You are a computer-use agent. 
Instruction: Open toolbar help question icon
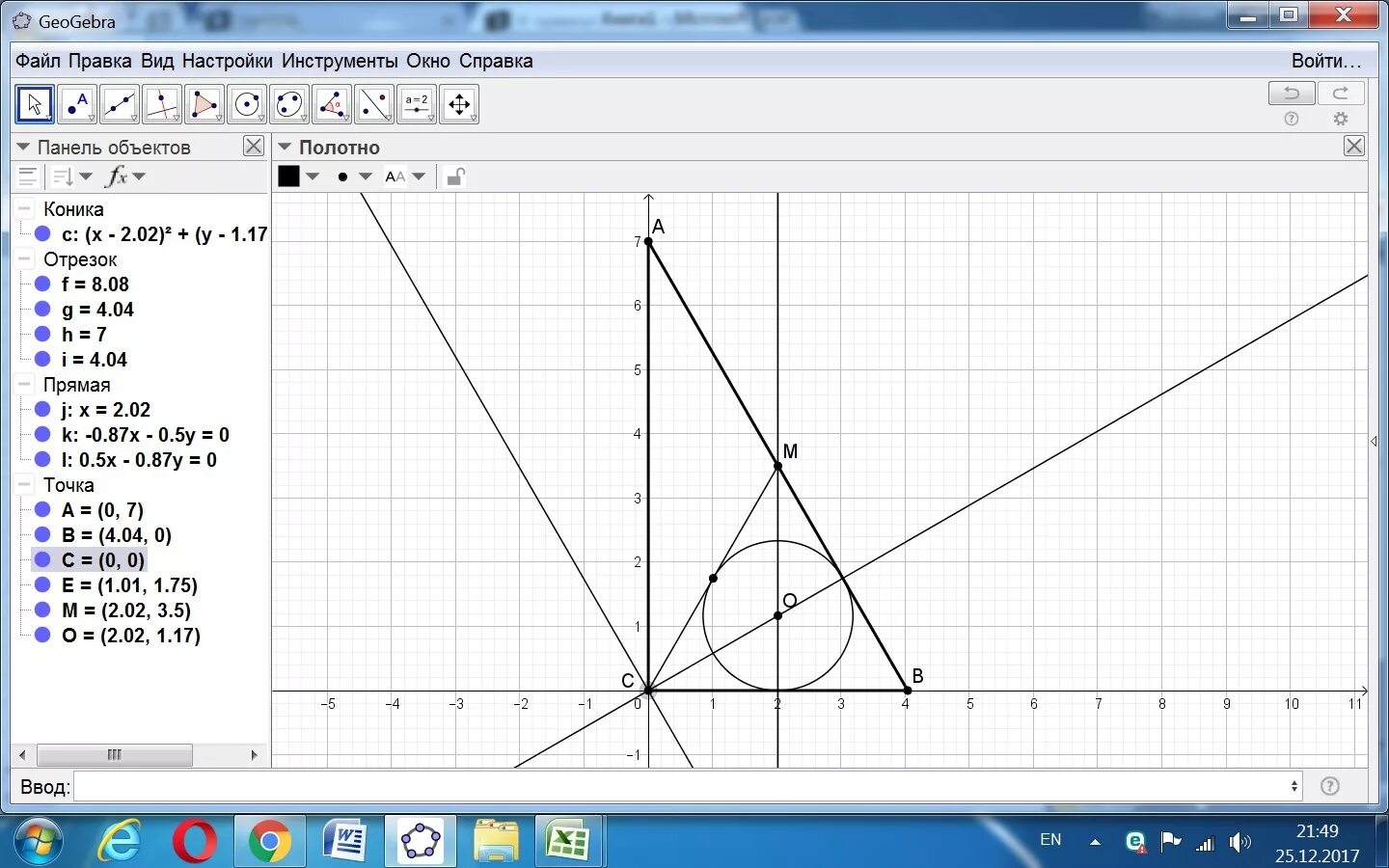[1292, 119]
